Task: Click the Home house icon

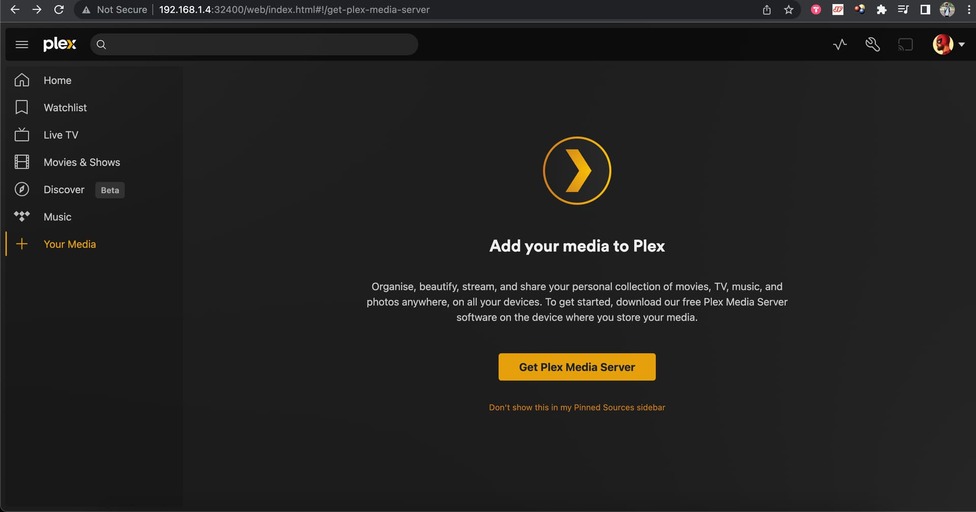Action: click(x=22, y=80)
